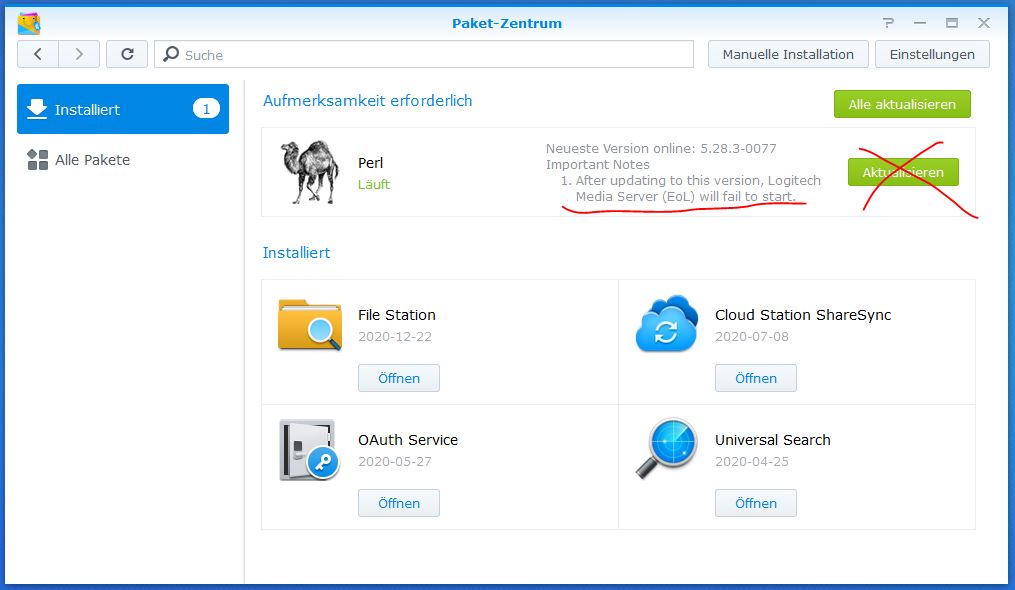Open the Universal Search radar icon
This screenshot has height=590, width=1015.
667,448
